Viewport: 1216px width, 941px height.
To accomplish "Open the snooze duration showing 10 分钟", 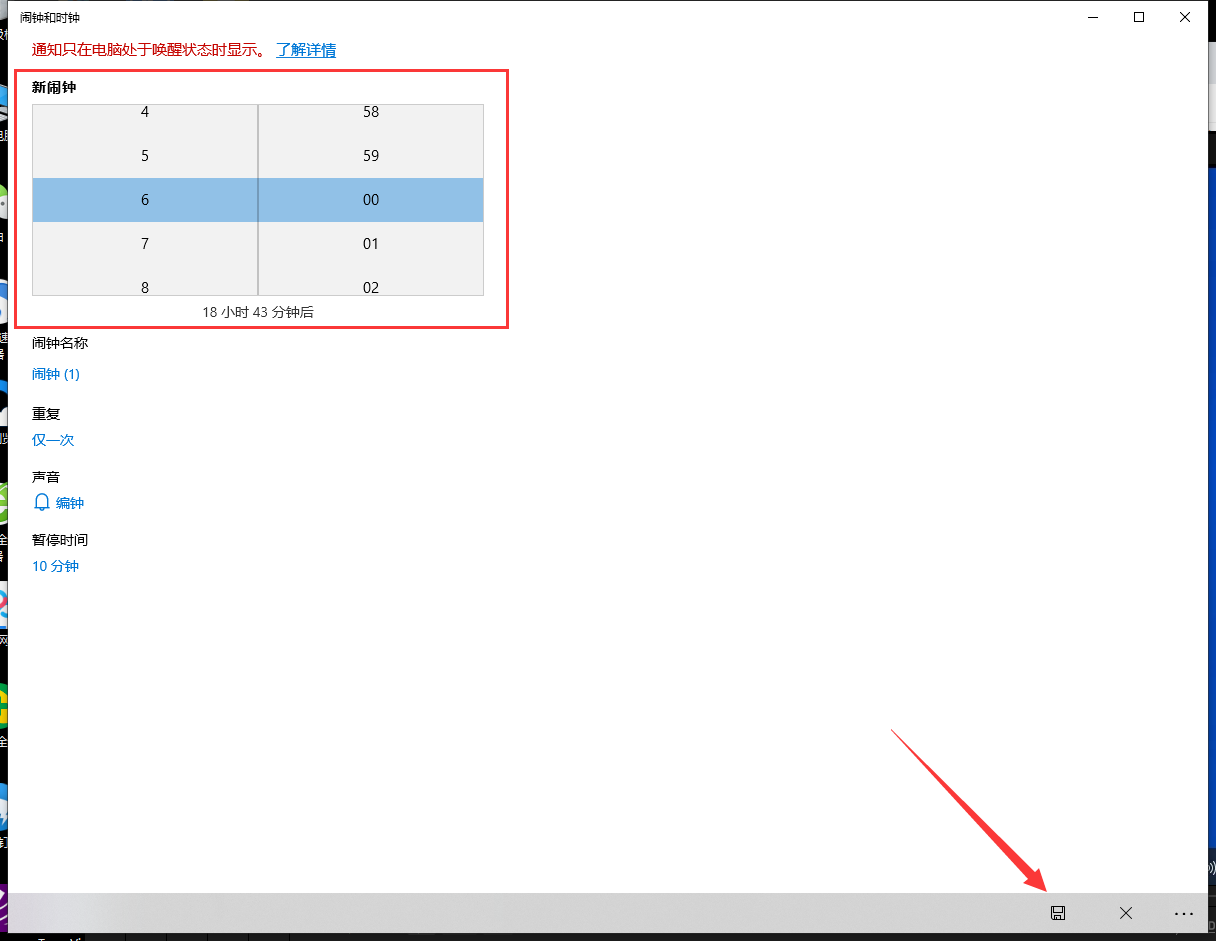I will click(x=55, y=565).
